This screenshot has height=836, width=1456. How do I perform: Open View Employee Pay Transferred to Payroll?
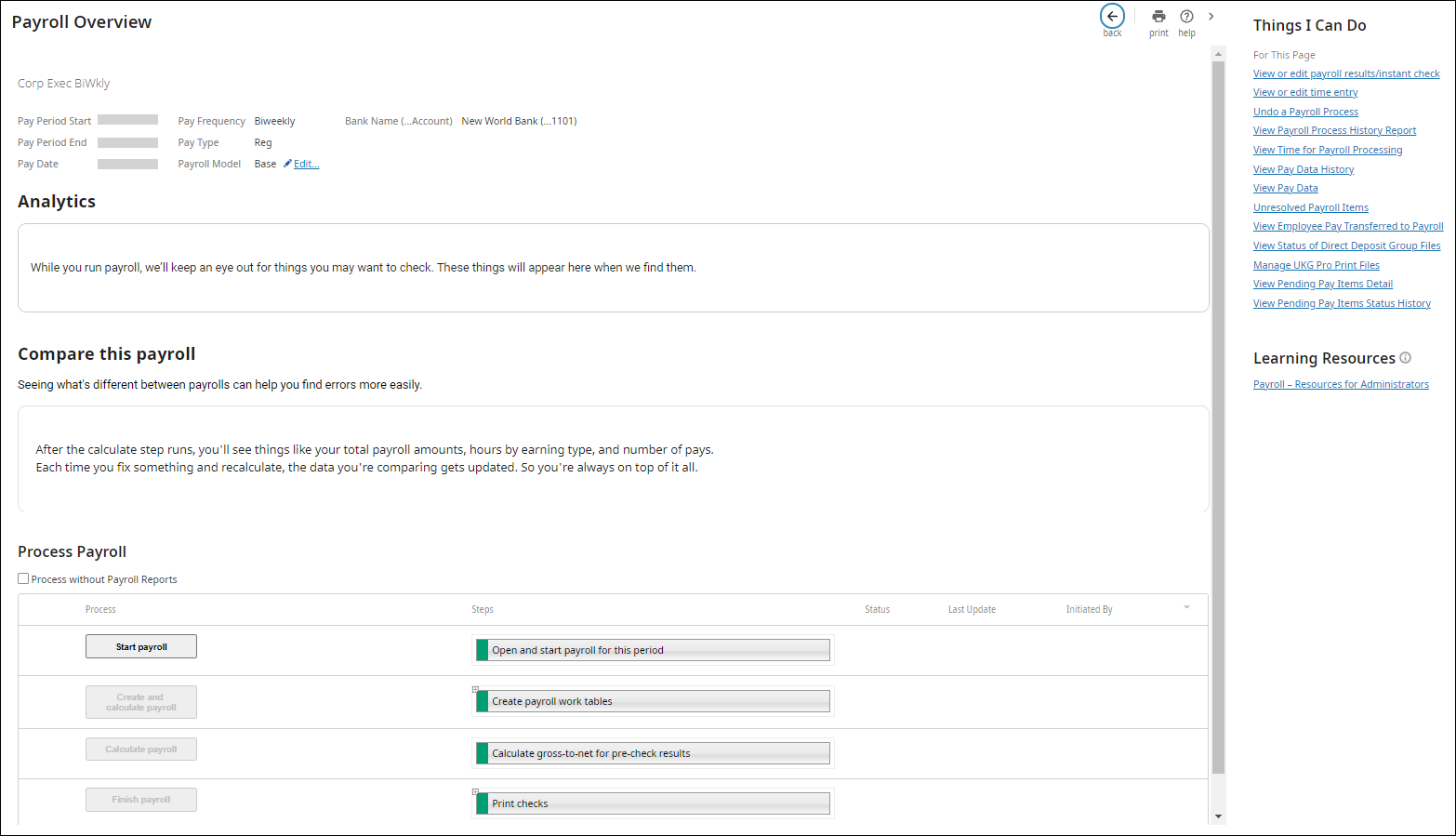pos(1348,226)
